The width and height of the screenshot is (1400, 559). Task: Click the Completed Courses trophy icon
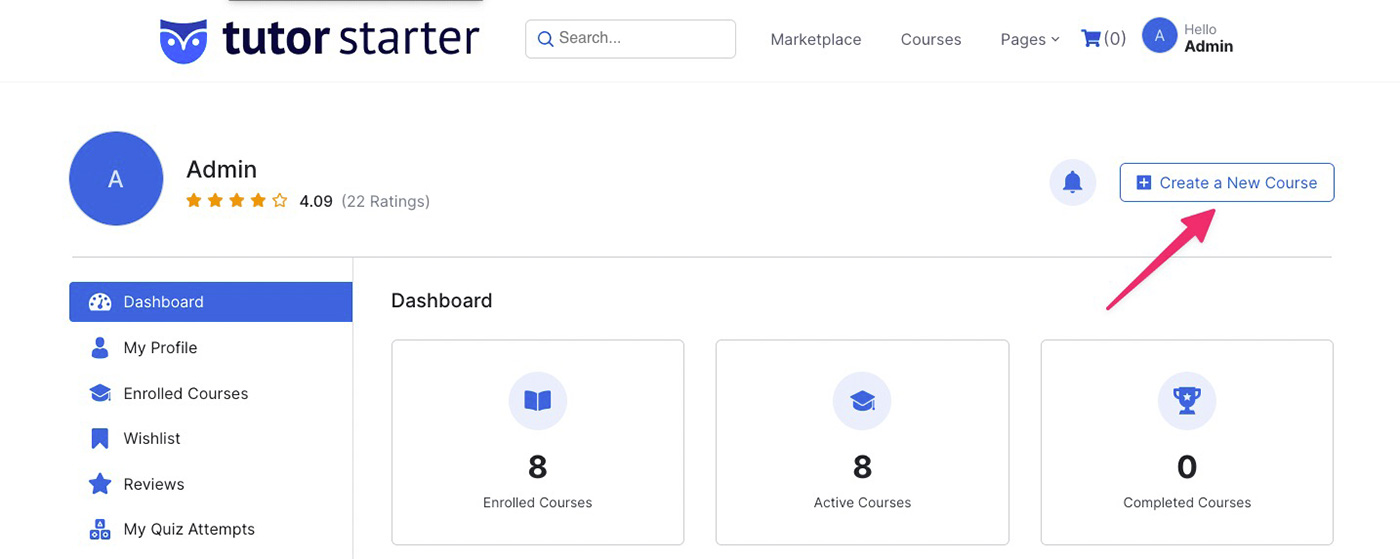pos(1187,401)
